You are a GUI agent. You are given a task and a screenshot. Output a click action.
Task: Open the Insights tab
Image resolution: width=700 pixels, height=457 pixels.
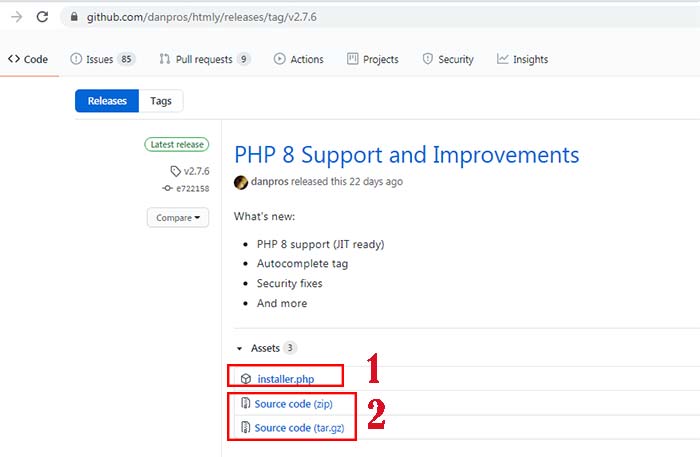point(522,59)
